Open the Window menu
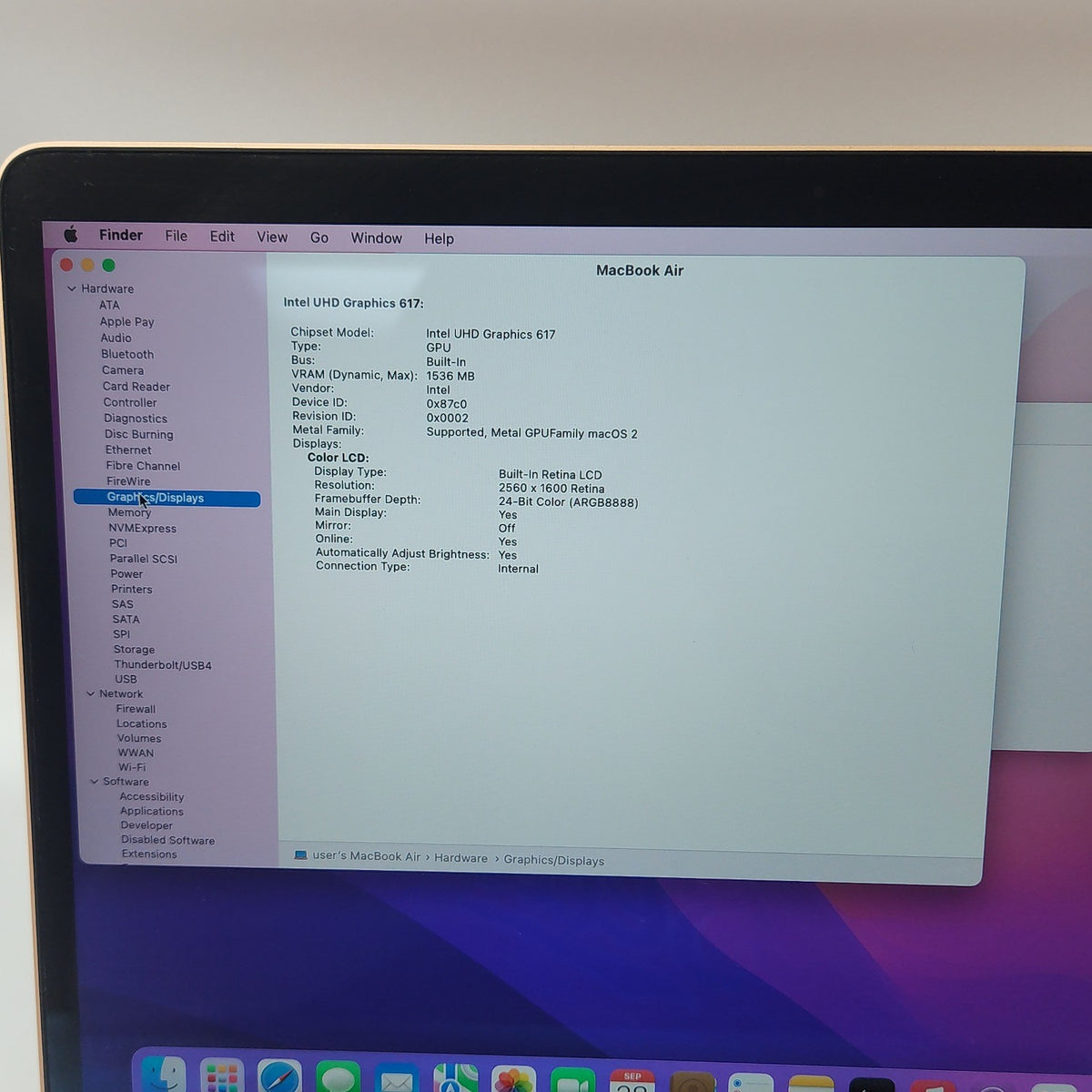Screen dimensions: 1092x1092 [377, 238]
